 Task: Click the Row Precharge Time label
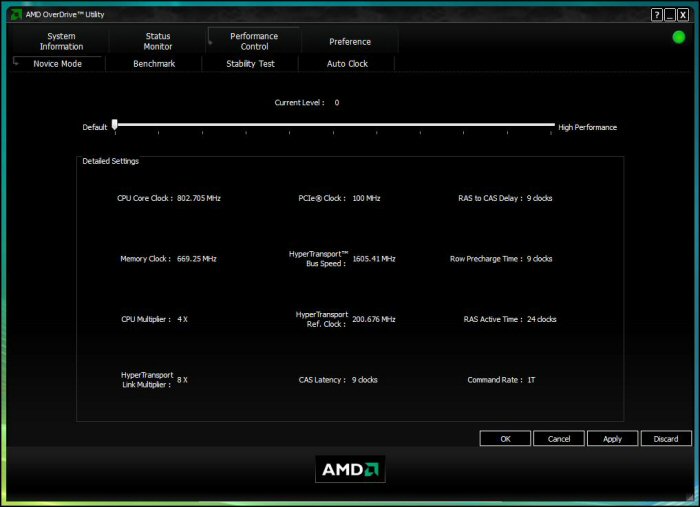[x=486, y=259]
